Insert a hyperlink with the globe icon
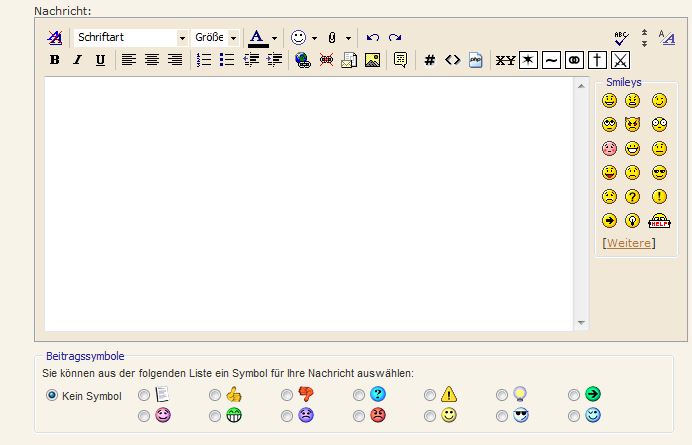Image resolution: width=692 pixels, height=445 pixels. [303, 60]
